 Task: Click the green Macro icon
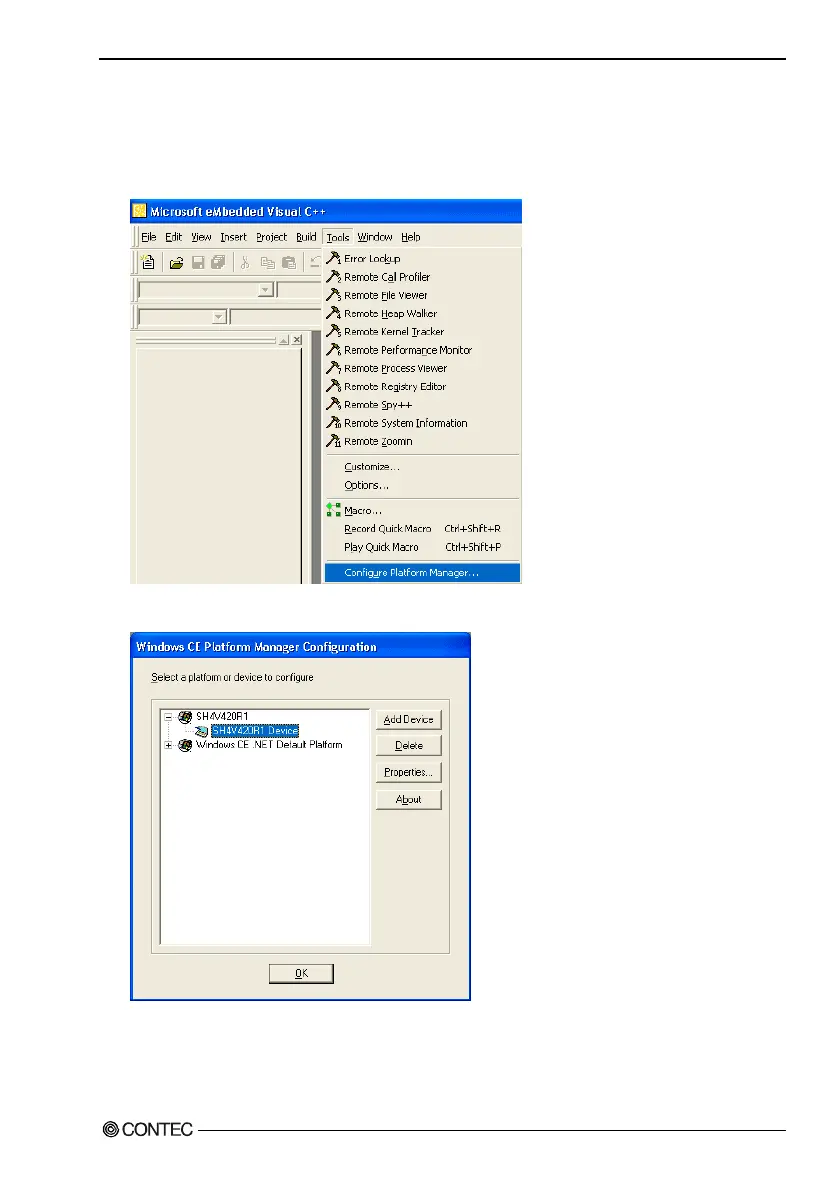click(333, 510)
